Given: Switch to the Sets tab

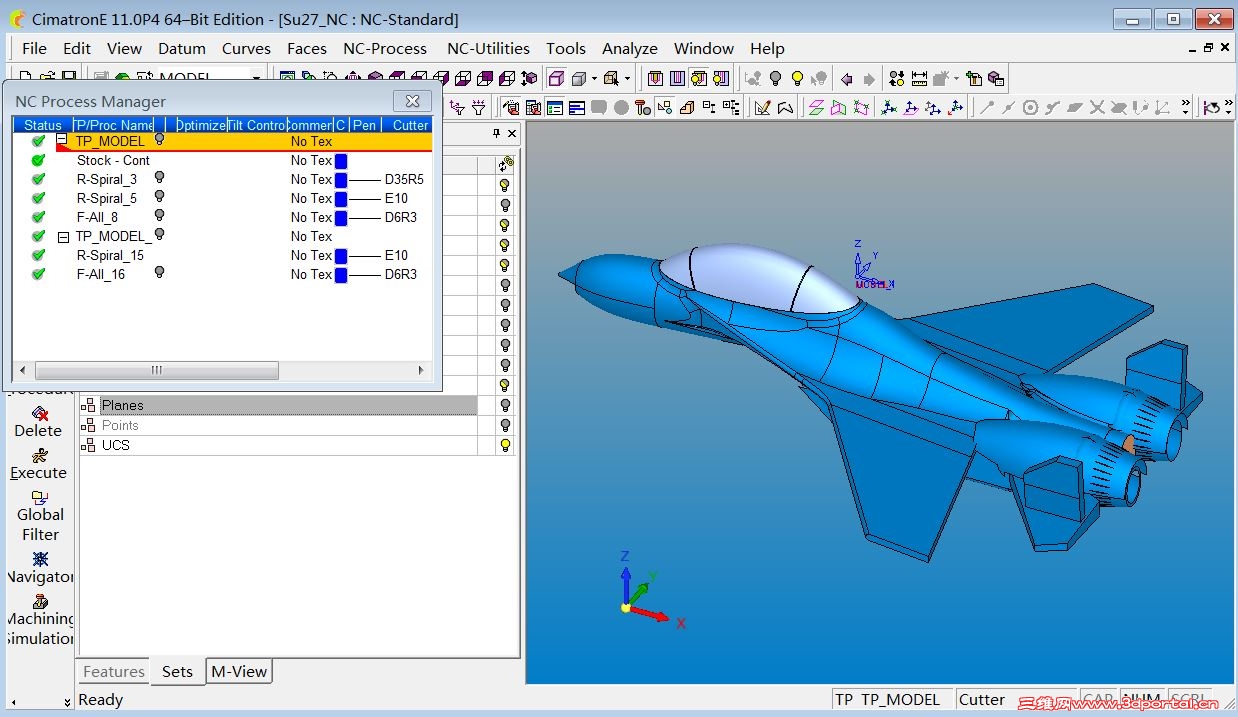Looking at the screenshot, I should [x=177, y=672].
